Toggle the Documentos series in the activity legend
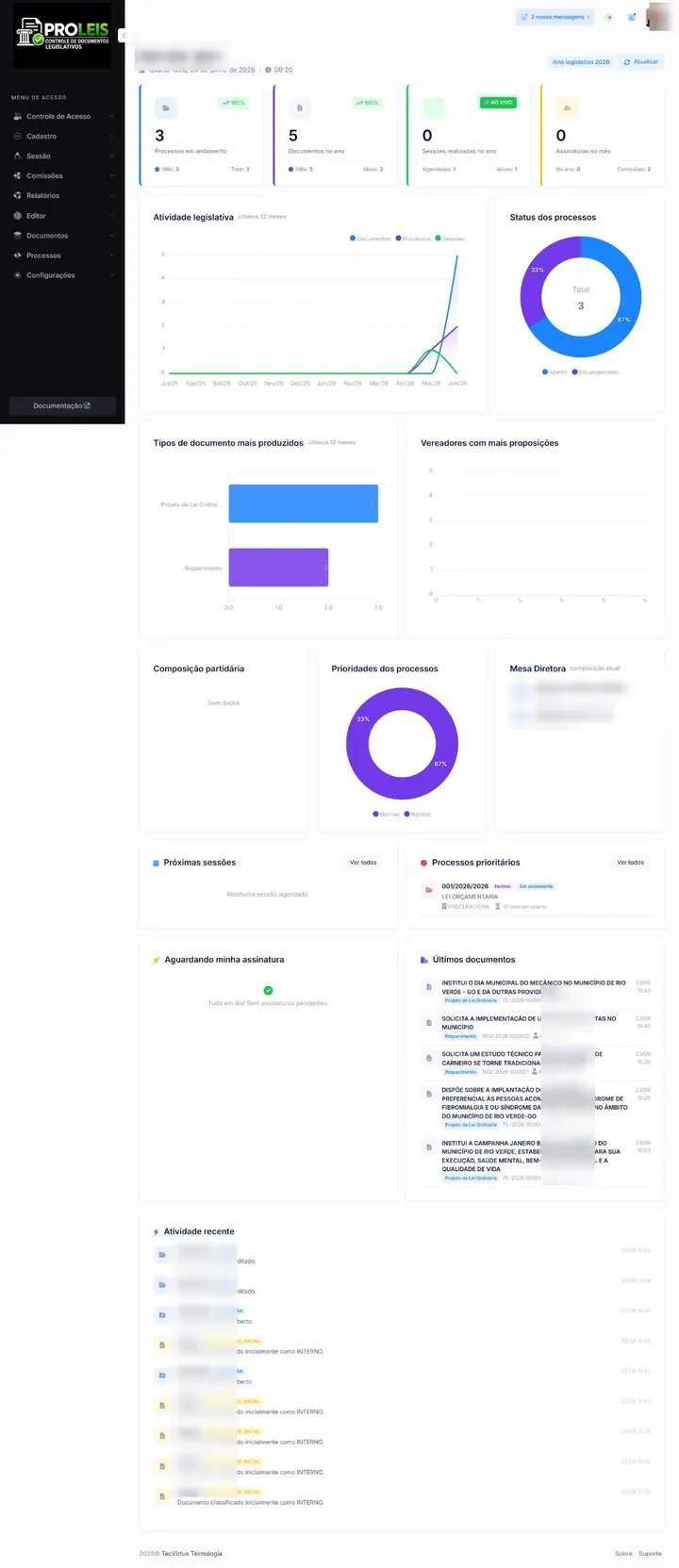679x1568 pixels. click(371, 239)
